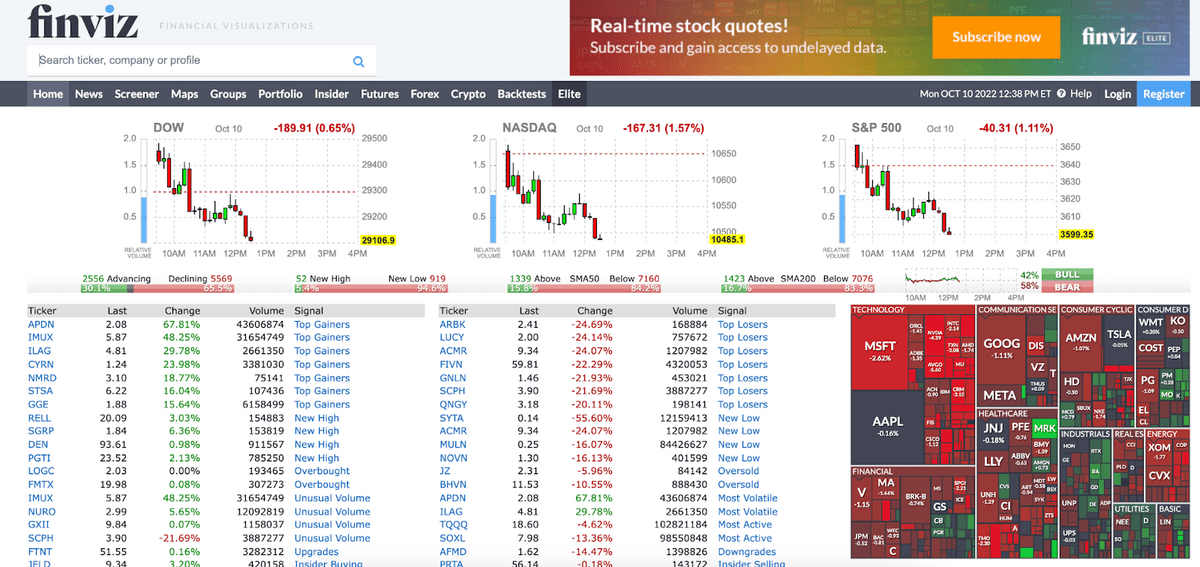Open the Forex menu item

[x=425, y=94]
